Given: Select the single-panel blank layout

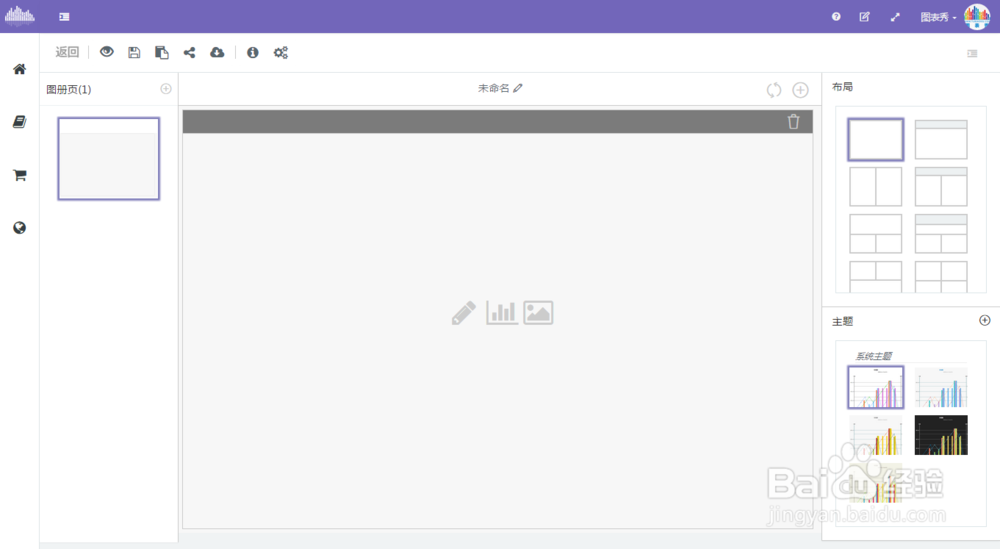Looking at the screenshot, I should pyautogui.click(x=876, y=139).
